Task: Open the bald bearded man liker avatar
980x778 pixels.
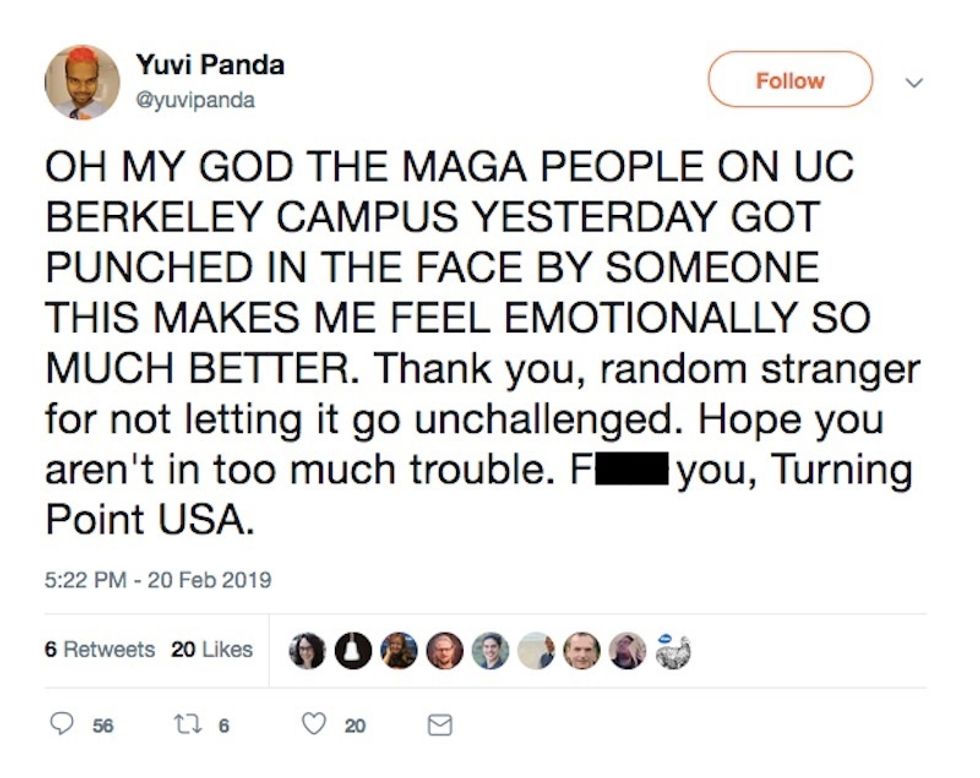Action: (x=445, y=650)
